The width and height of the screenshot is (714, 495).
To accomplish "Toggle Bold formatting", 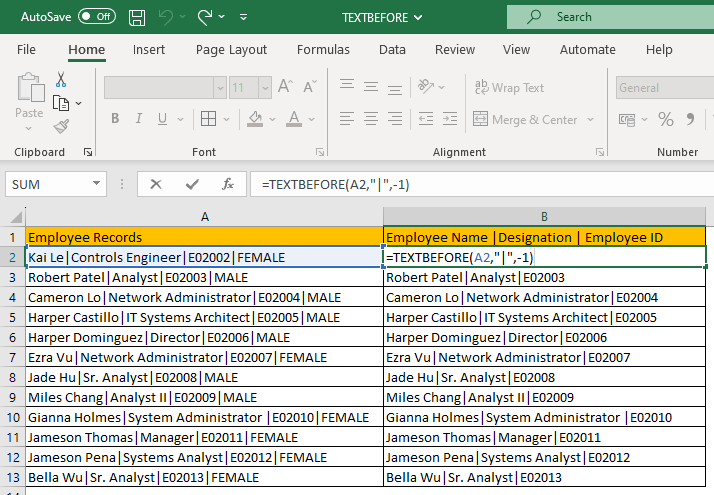I will (x=115, y=119).
